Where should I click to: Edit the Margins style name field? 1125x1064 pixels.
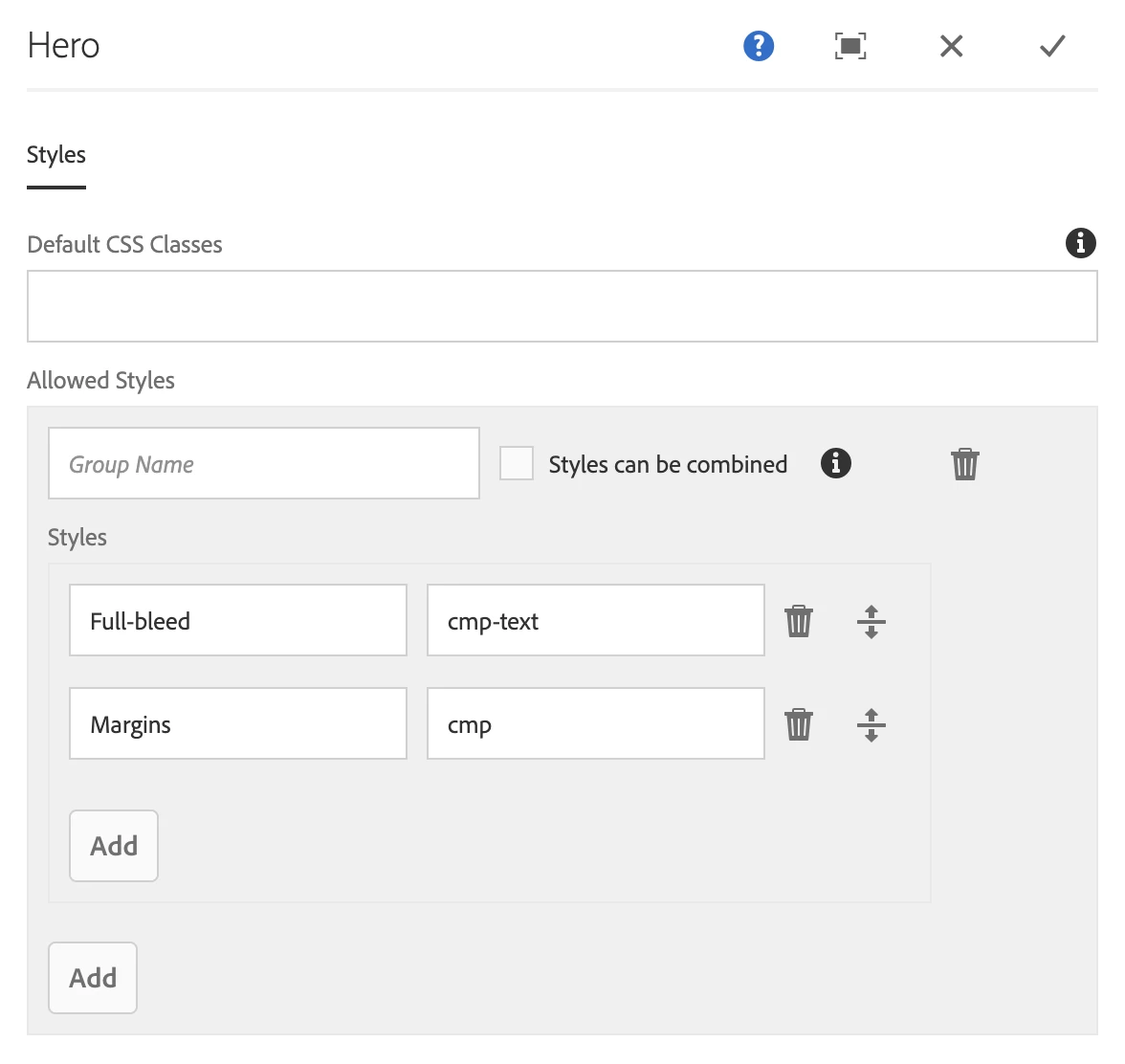(x=237, y=724)
